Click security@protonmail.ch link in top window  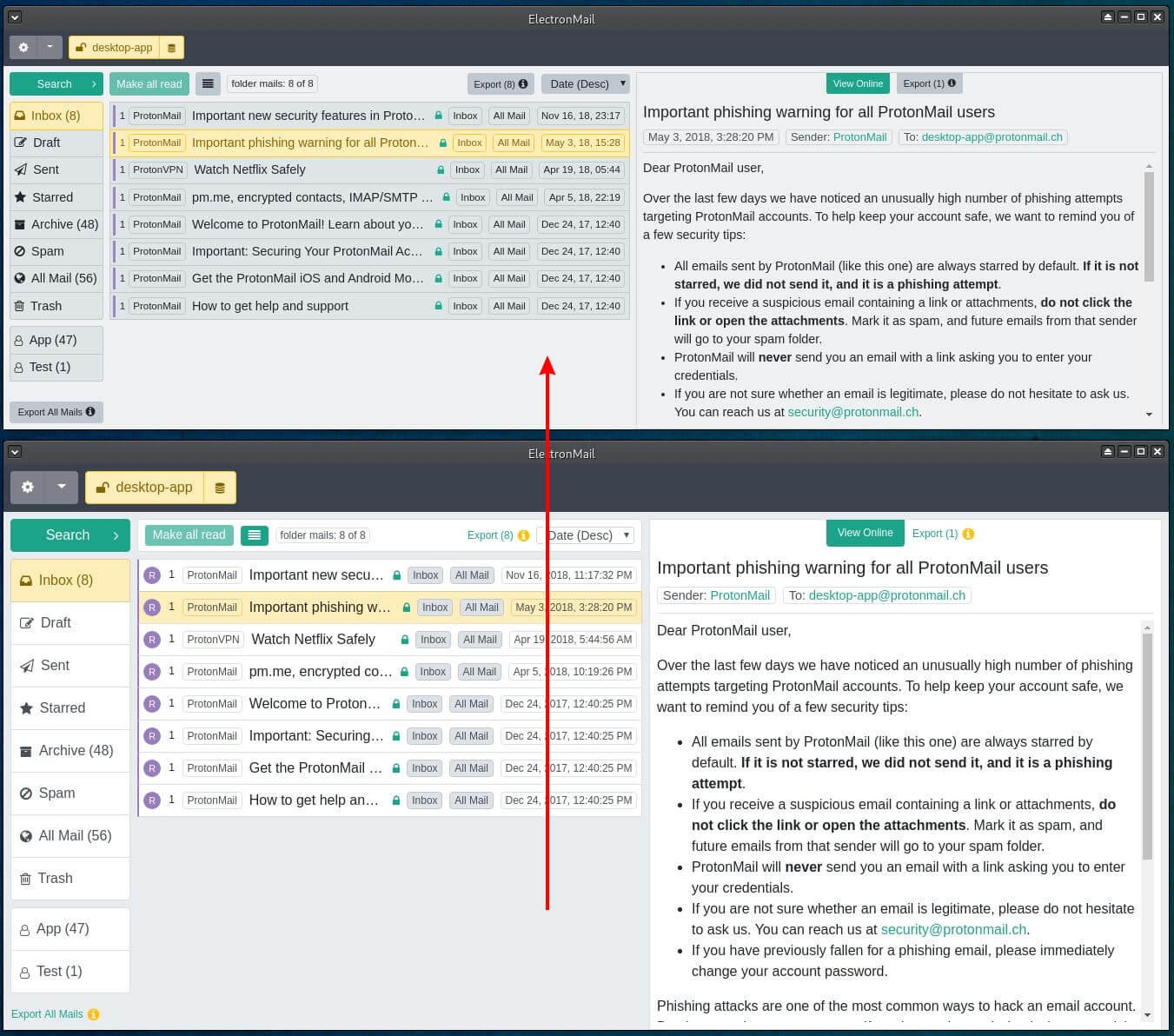852,412
